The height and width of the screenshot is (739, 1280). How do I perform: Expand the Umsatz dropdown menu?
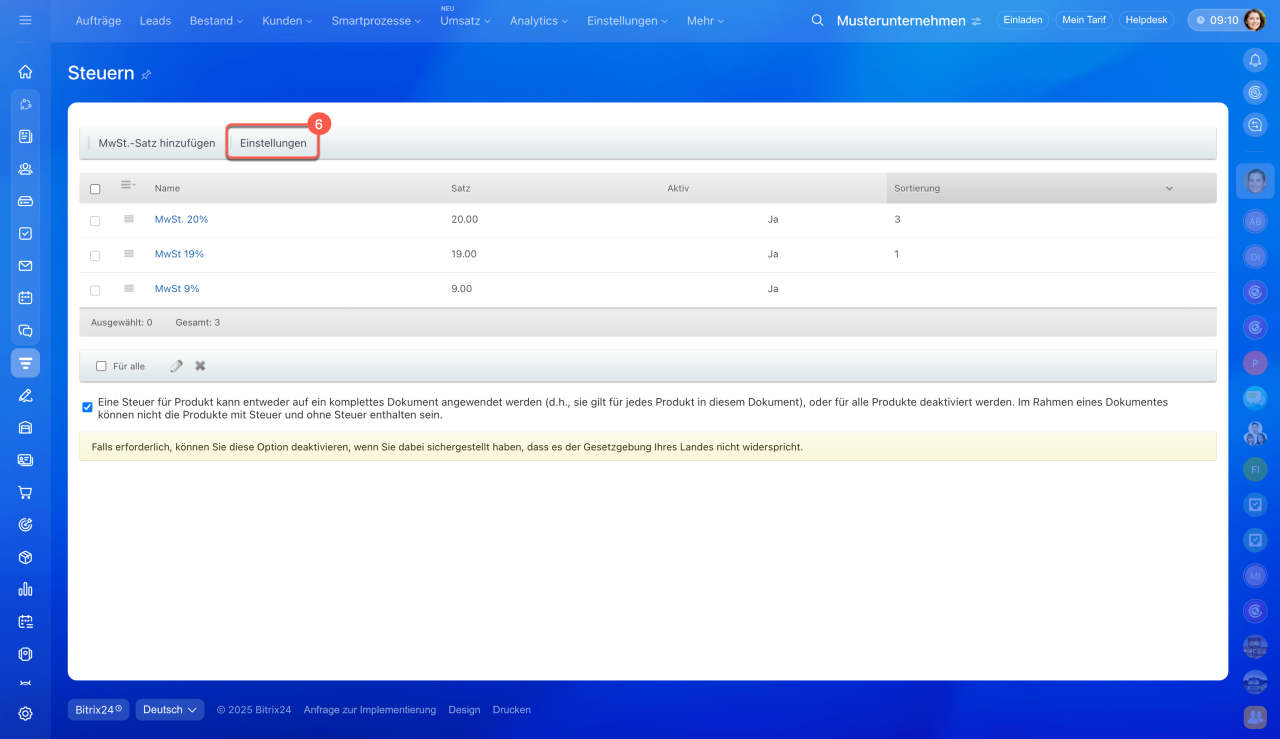pyautogui.click(x=465, y=20)
